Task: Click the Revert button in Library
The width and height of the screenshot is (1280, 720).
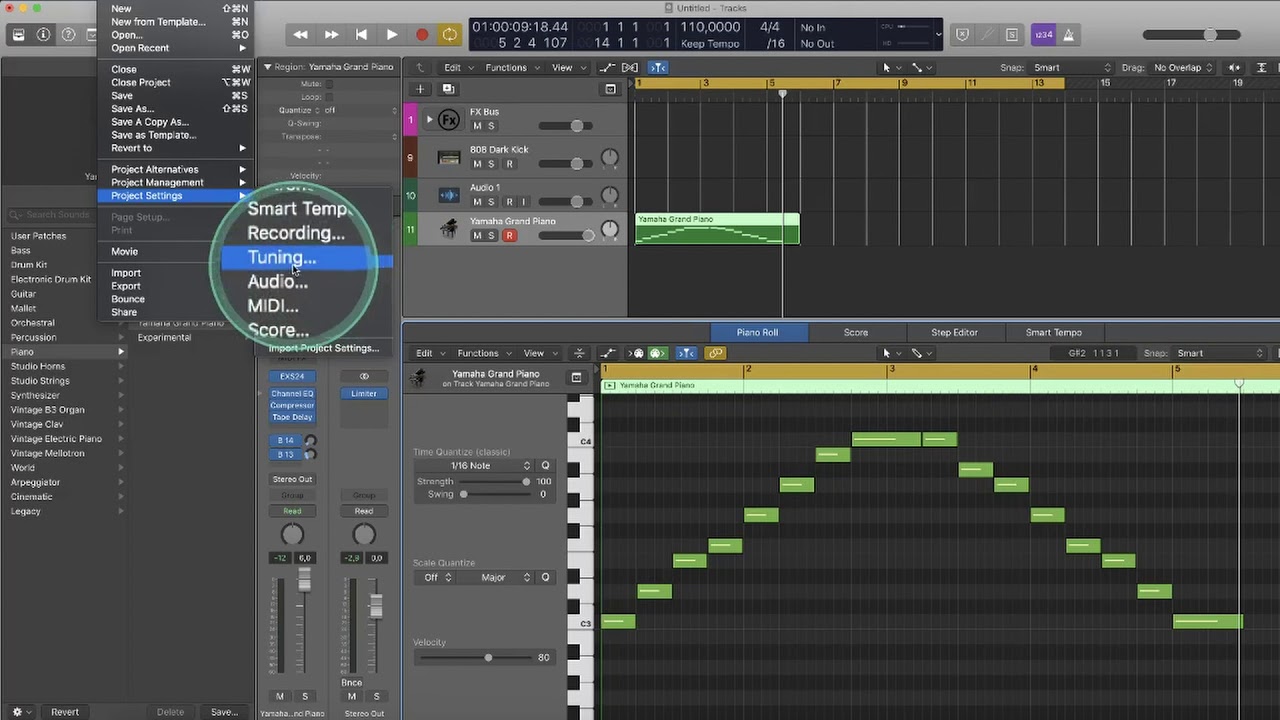Action: [65, 712]
